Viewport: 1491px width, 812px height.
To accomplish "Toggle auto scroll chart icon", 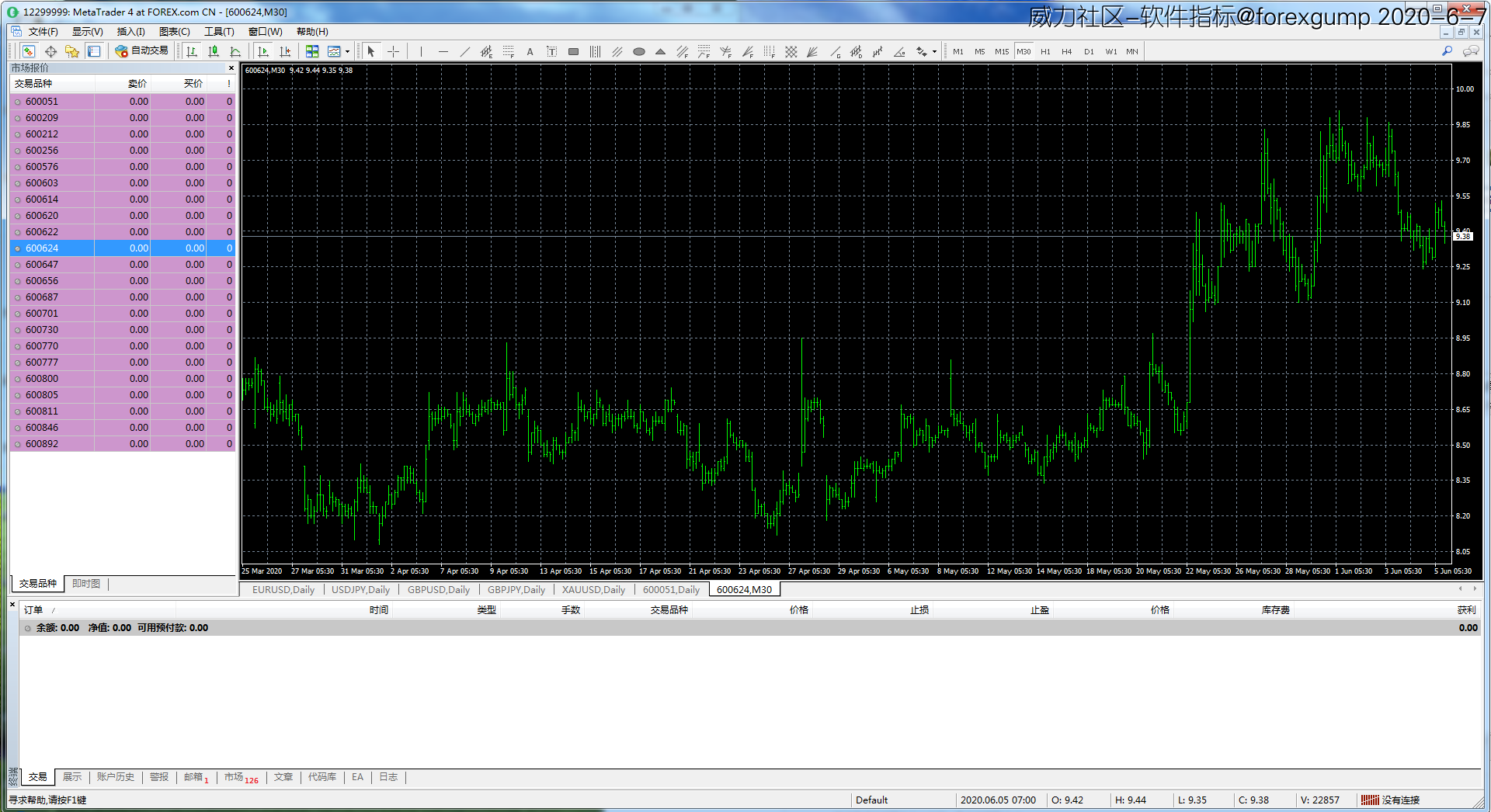I will click(263, 51).
